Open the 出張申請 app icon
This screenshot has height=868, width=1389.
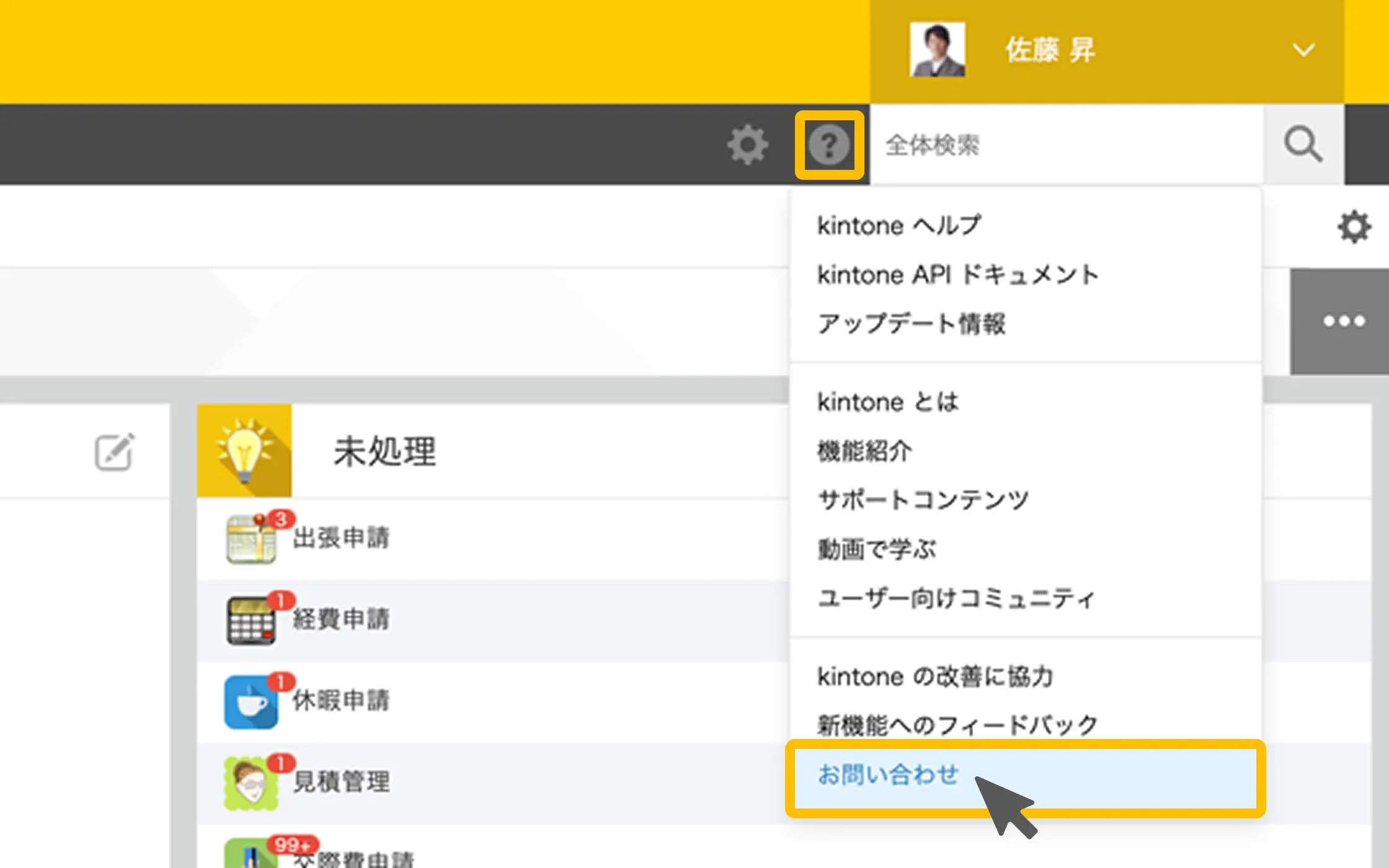point(251,539)
